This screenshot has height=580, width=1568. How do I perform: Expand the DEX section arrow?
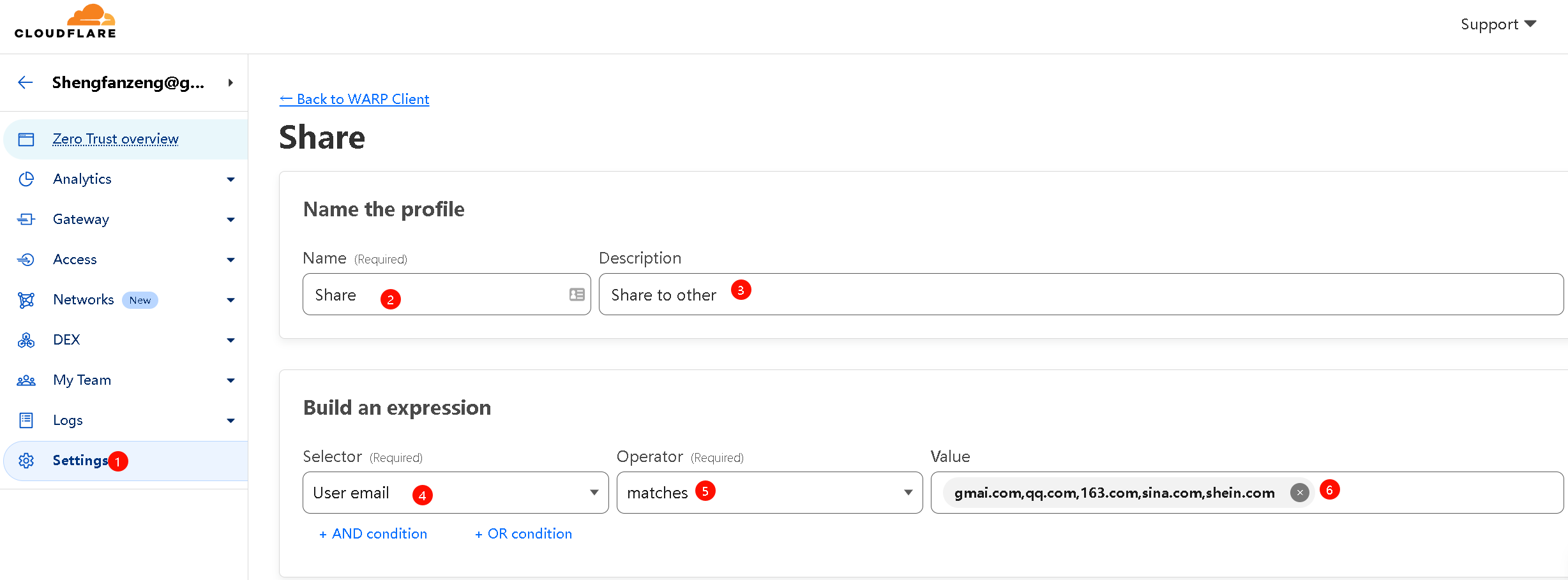pyautogui.click(x=230, y=341)
